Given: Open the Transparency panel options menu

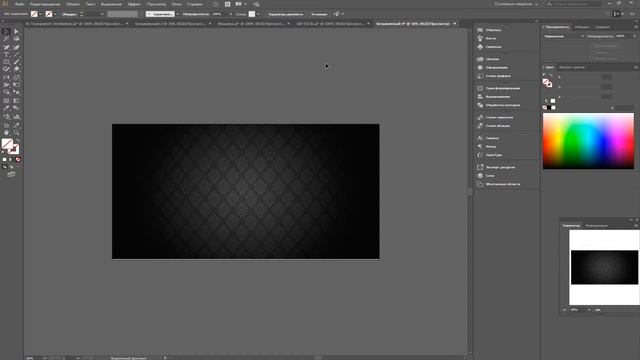Looking at the screenshot, I should [x=636, y=27].
